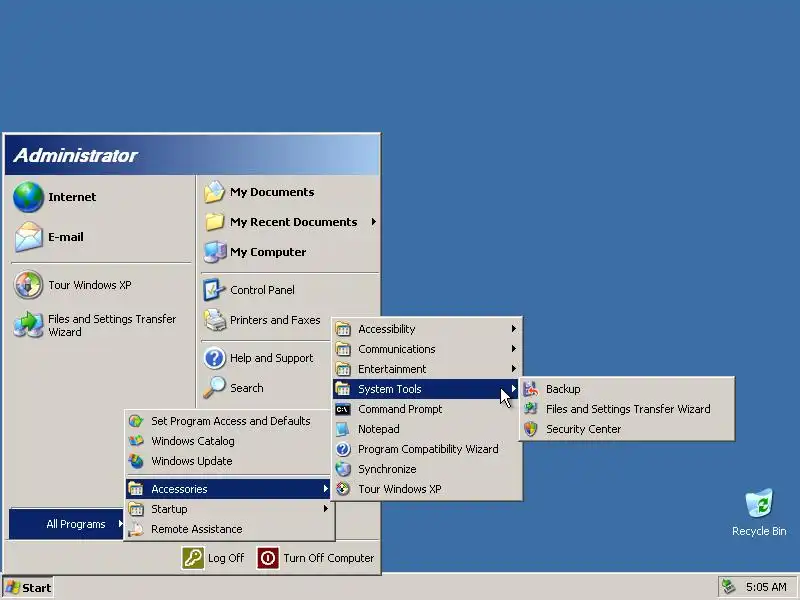Expand the Startup submenu arrow
Screen dimensions: 800x600
326,509
